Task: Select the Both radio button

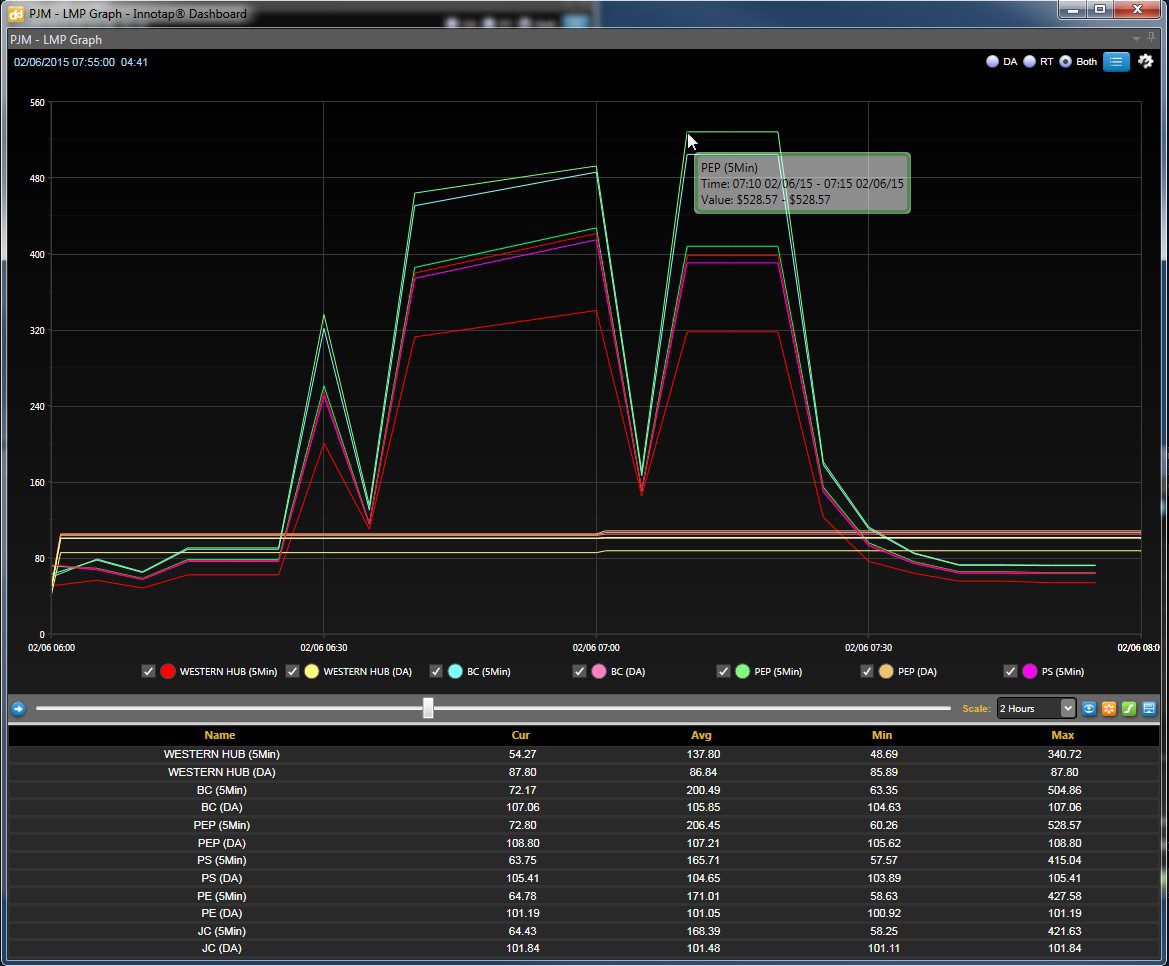Action: (1065, 62)
